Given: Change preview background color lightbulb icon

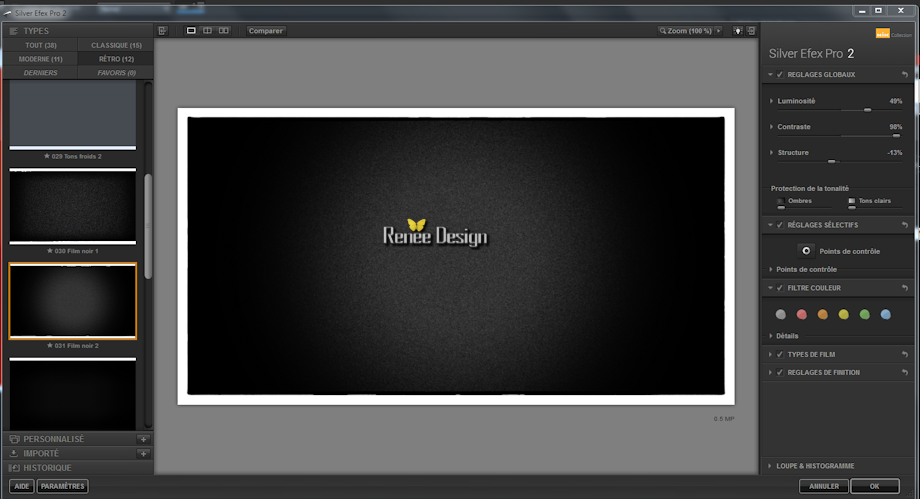Looking at the screenshot, I should [x=738, y=31].
